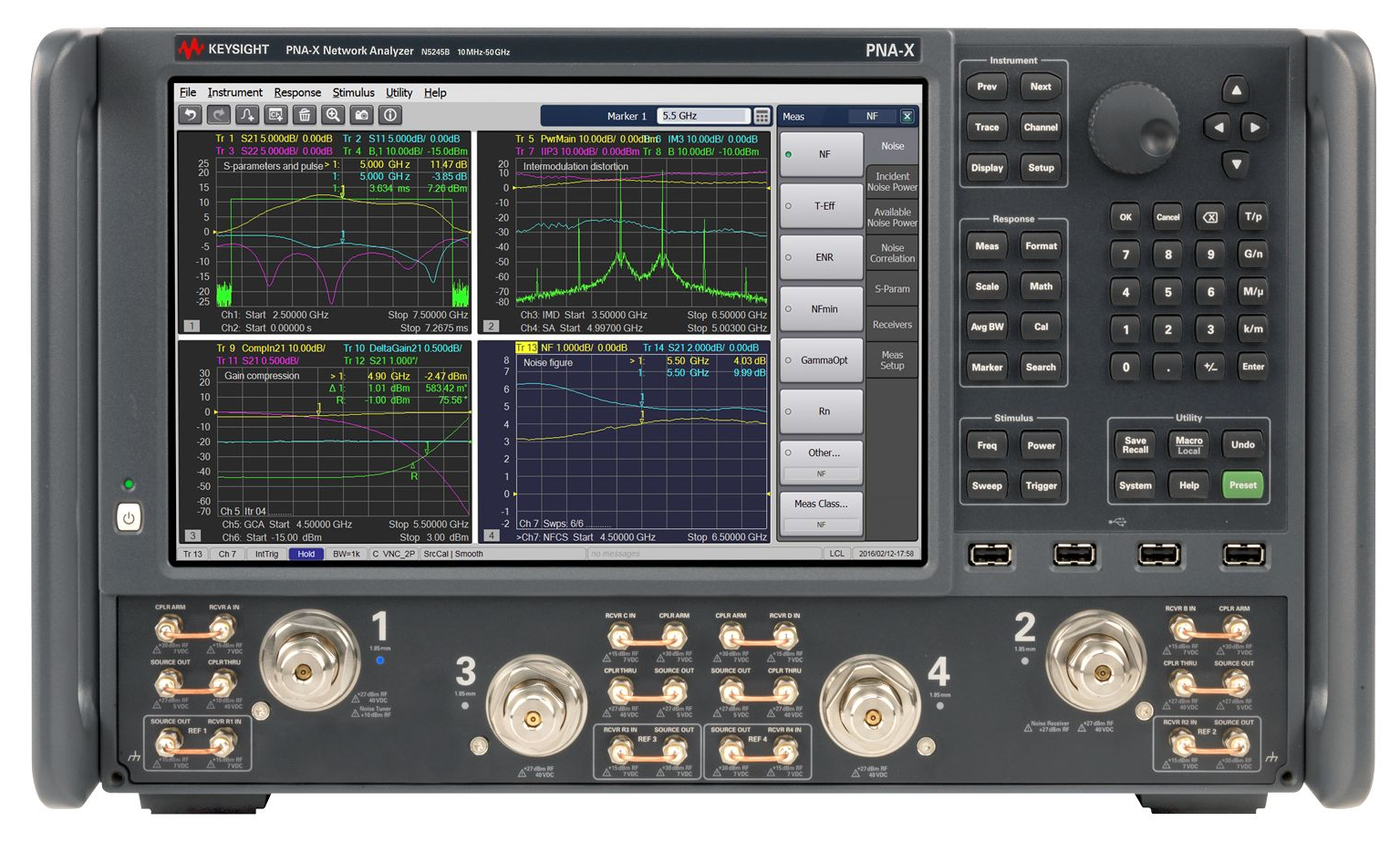Click the camera screen capture icon
The width and height of the screenshot is (1400, 842).
coord(362,115)
